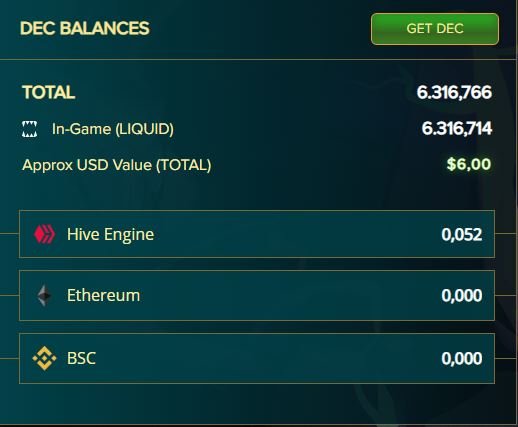Open the Hive Engine balance row
The width and height of the screenshot is (518, 427).
[257, 234]
